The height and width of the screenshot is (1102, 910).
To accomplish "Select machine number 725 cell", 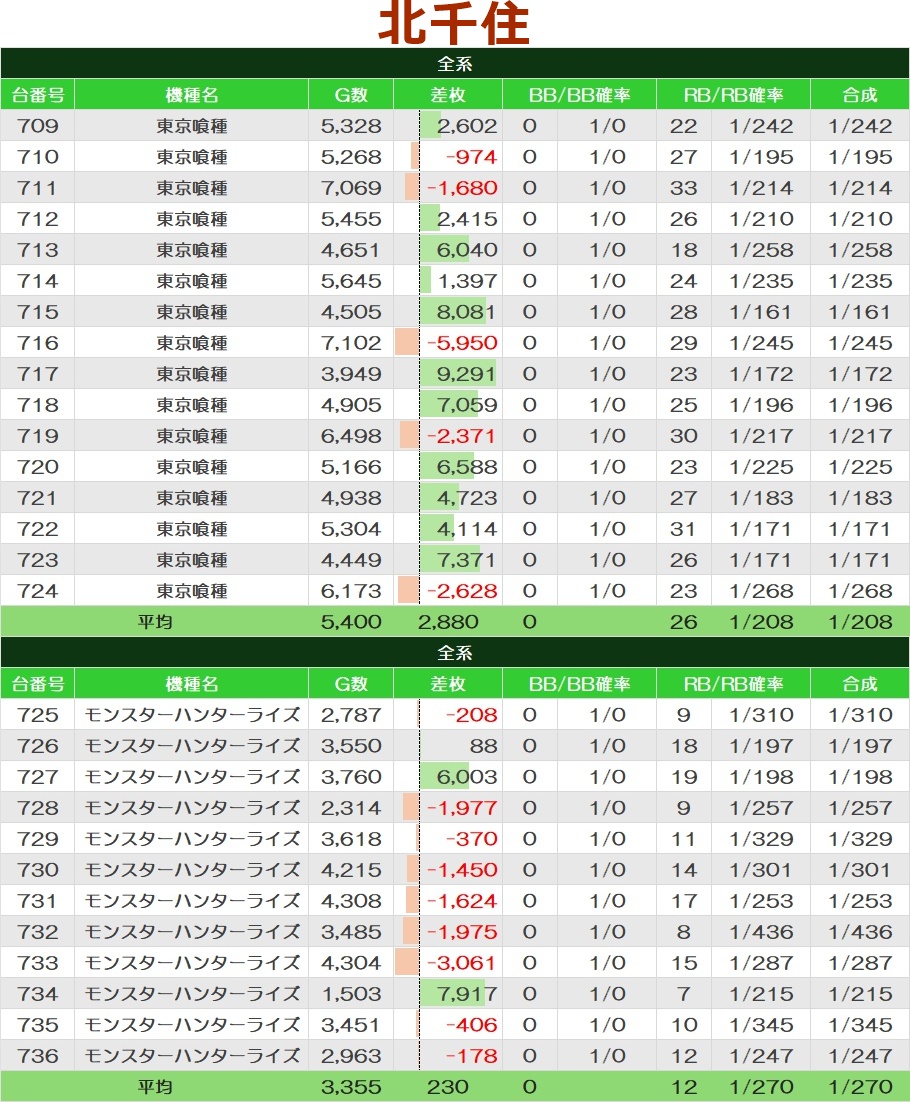I will pos(38,715).
